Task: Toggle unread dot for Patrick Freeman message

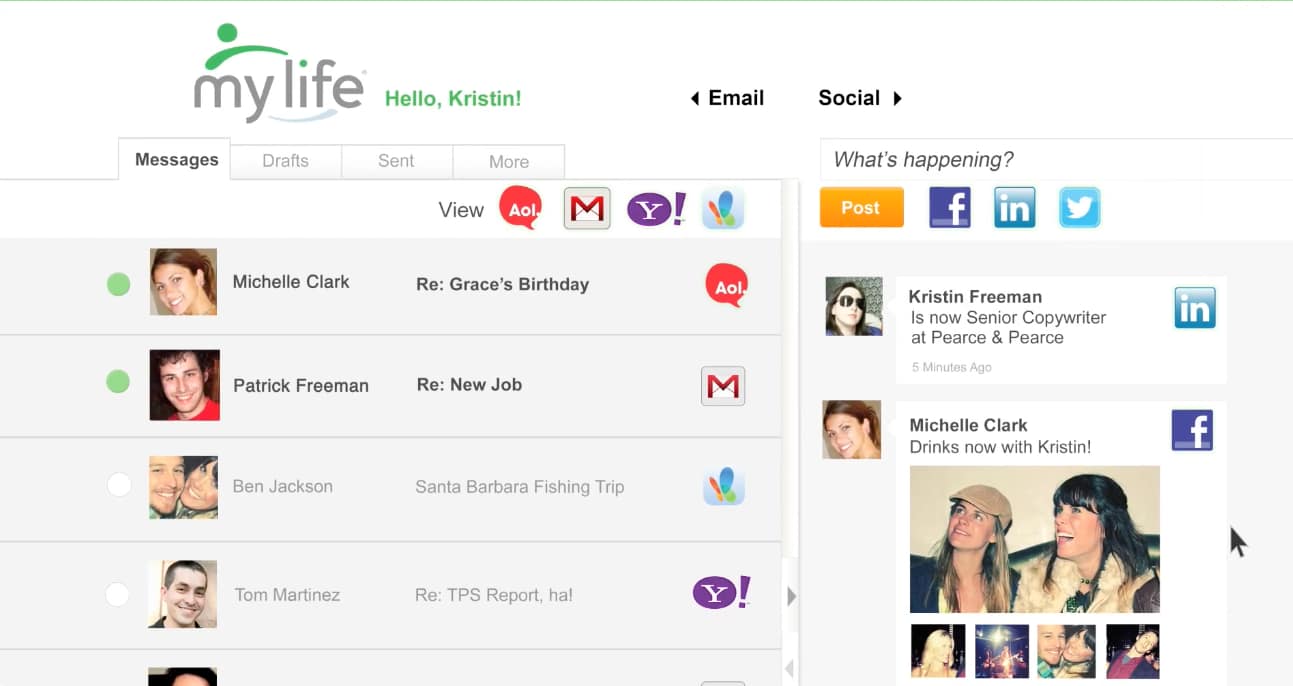Action: (118, 382)
